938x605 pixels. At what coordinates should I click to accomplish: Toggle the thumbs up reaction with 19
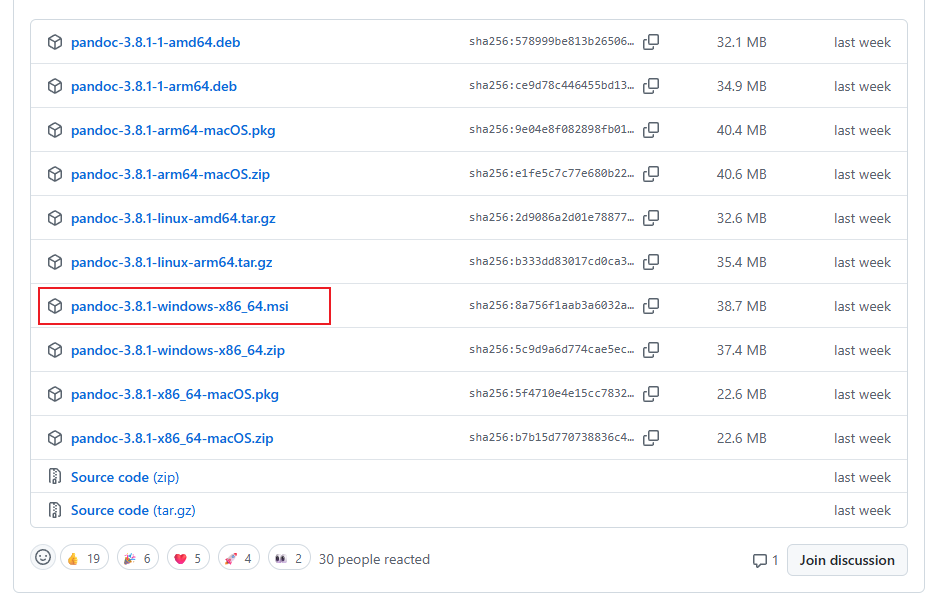coord(84,558)
